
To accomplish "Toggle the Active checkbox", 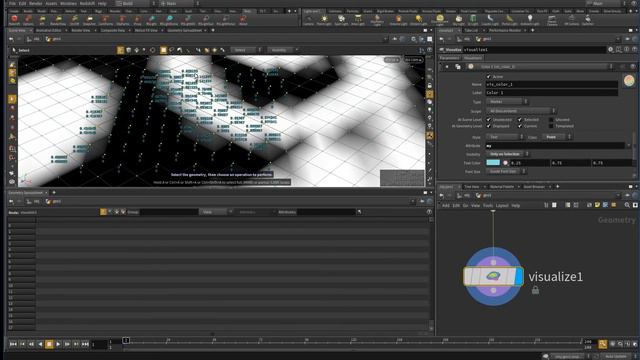I will pos(489,77).
